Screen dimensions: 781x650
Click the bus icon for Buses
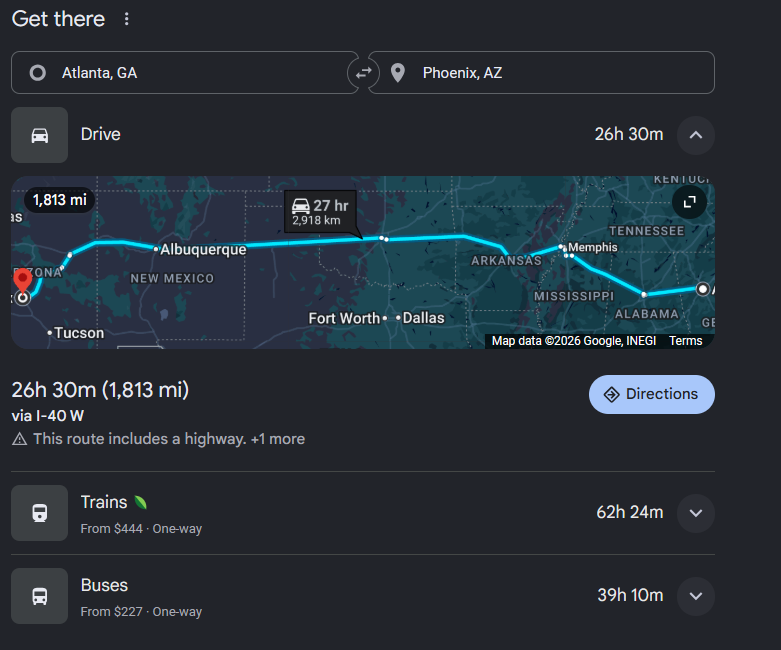coord(40,596)
